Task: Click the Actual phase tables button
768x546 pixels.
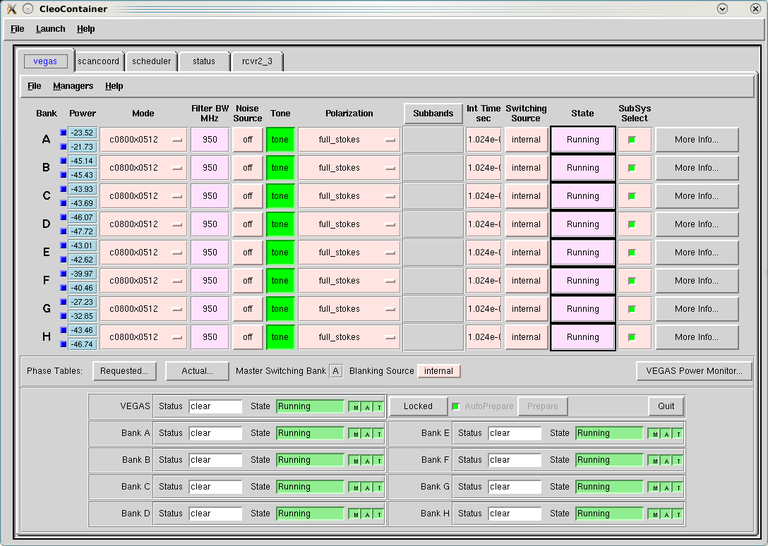Action: (x=197, y=371)
